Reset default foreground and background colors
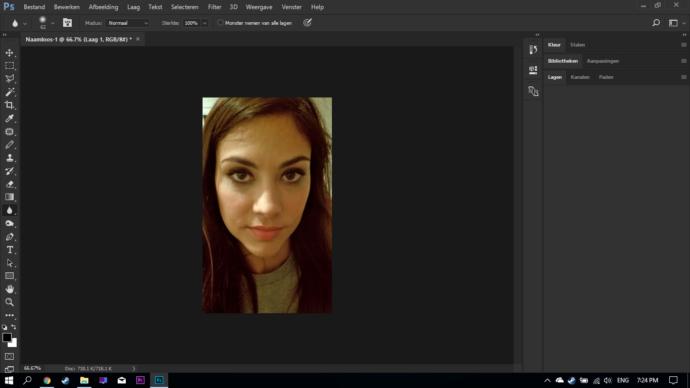Screen dimensions: 690x388 4,327
